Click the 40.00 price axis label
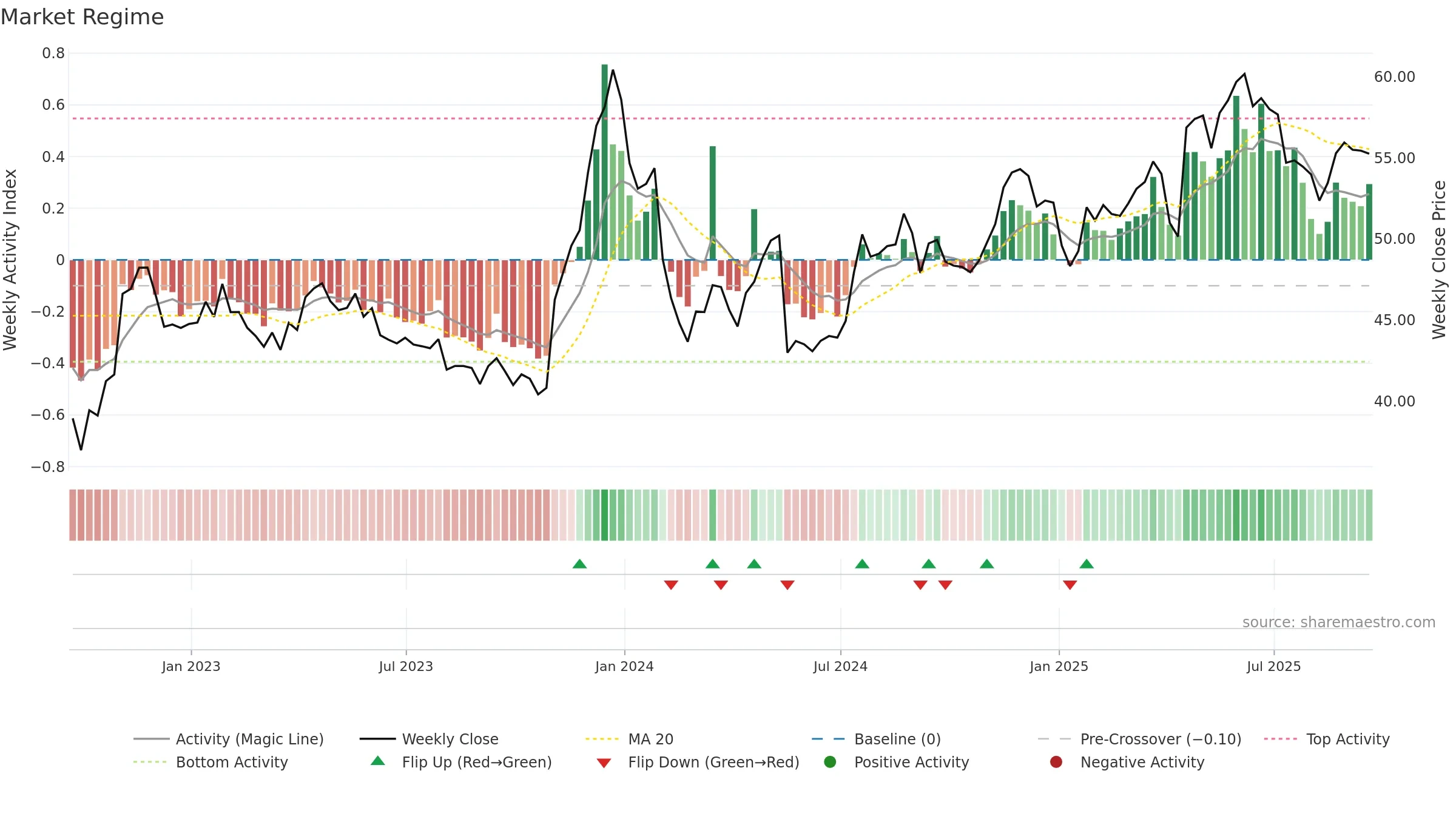The height and width of the screenshot is (819, 1456). point(1395,402)
